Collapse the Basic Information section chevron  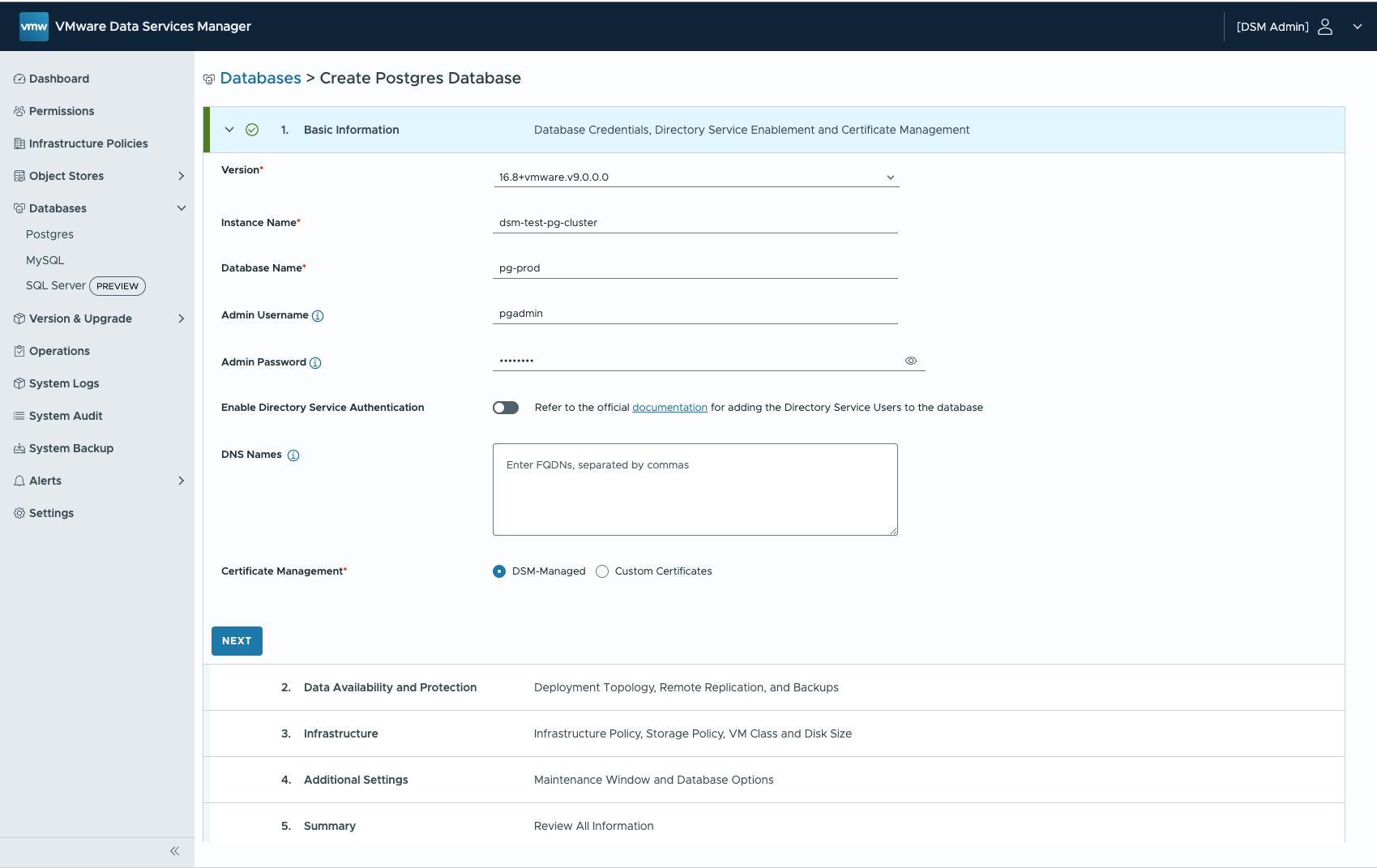point(229,130)
